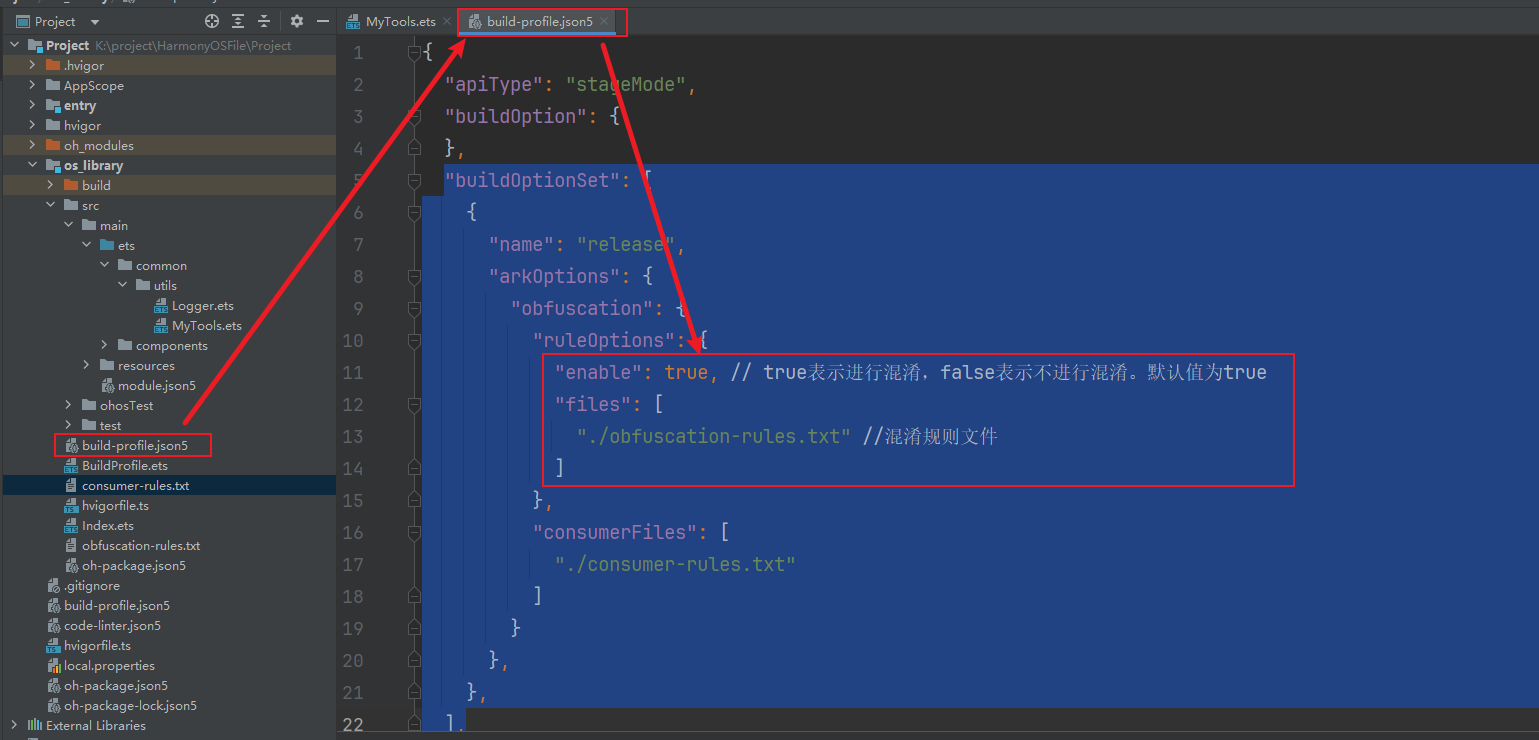Viewport: 1539px width, 740px height.
Task: Click the Expand All icon in Project panel
Action: [x=238, y=21]
